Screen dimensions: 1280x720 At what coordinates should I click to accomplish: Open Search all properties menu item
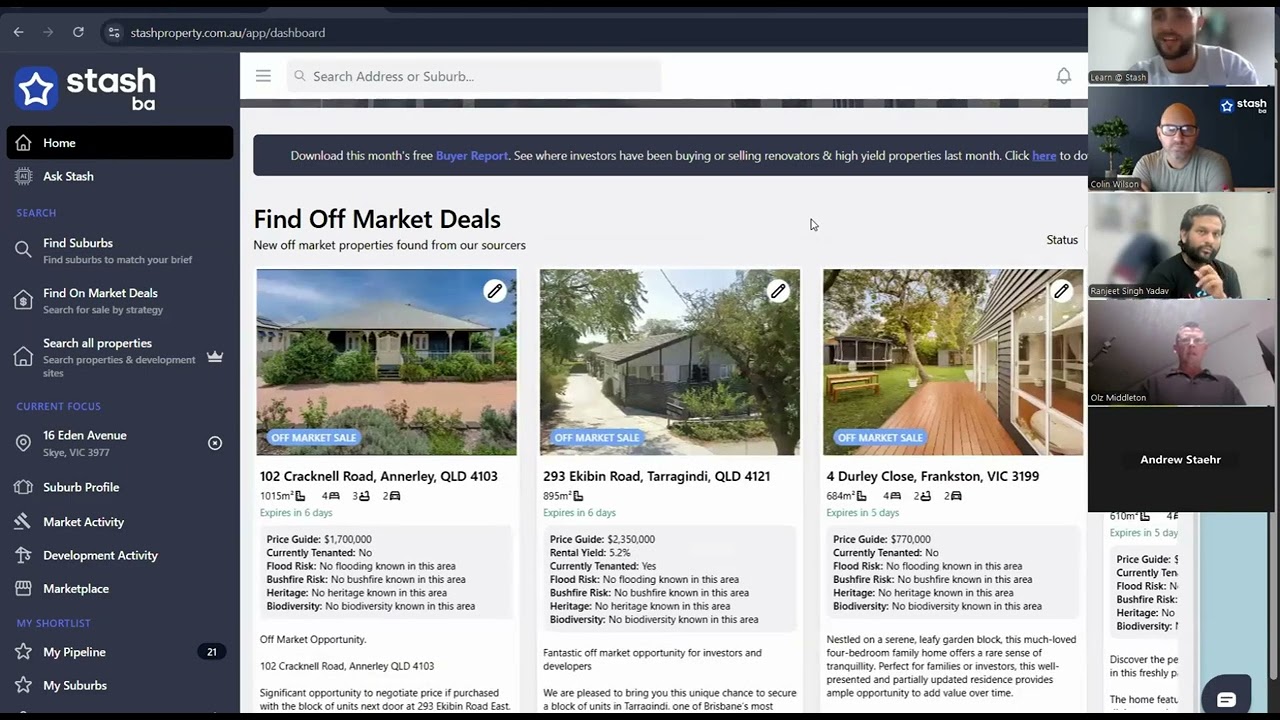(x=120, y=357)
